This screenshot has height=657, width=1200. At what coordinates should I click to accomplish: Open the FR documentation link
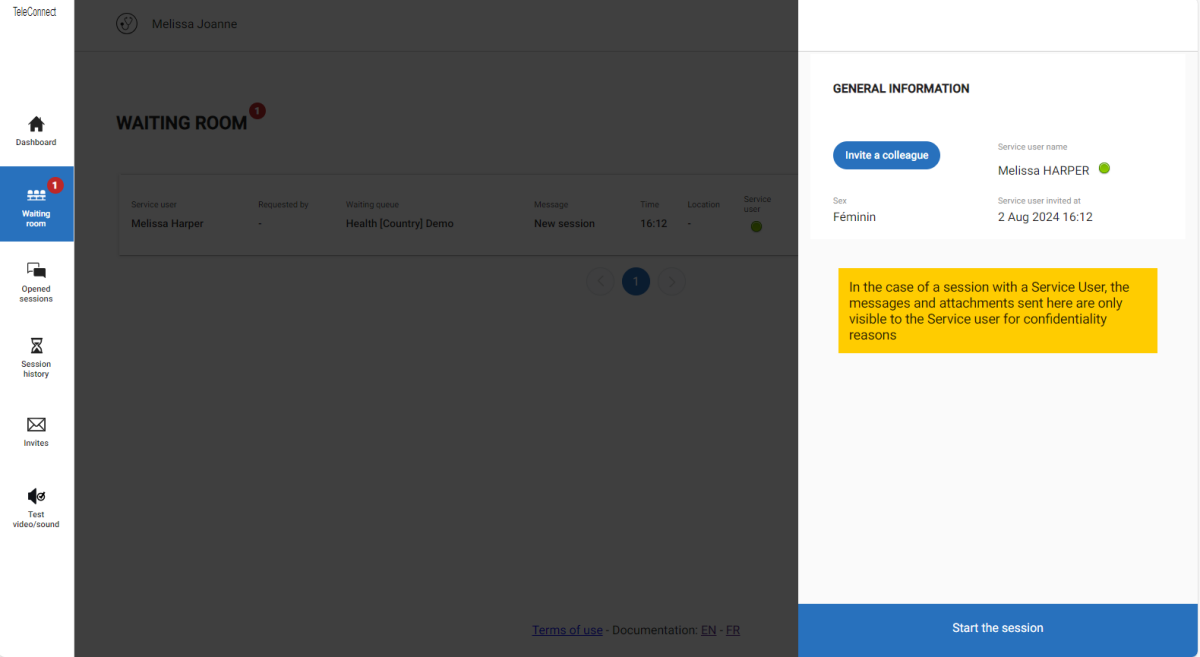click(x=733, y=630)
